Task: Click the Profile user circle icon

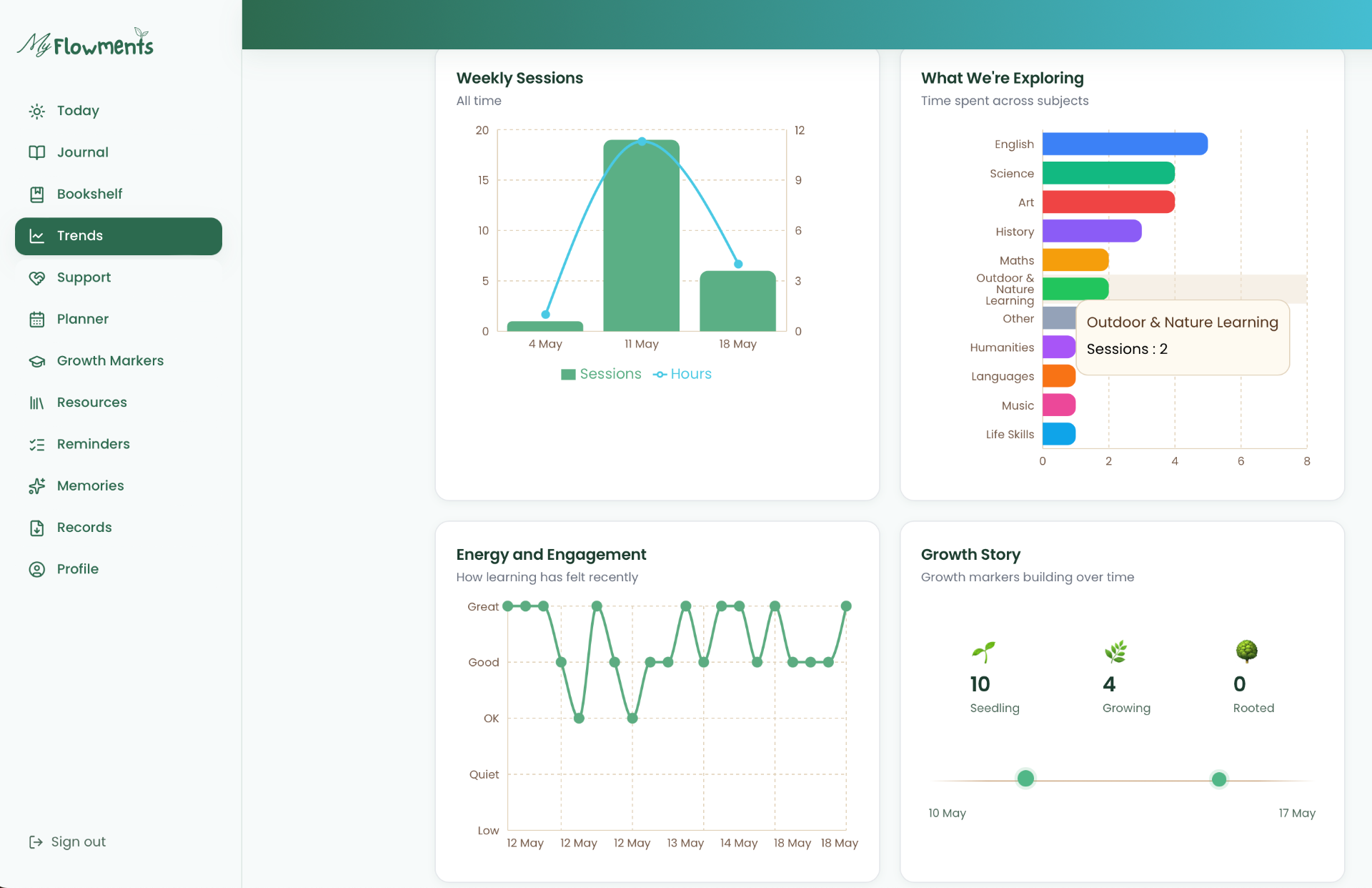Action: [37, 569]
